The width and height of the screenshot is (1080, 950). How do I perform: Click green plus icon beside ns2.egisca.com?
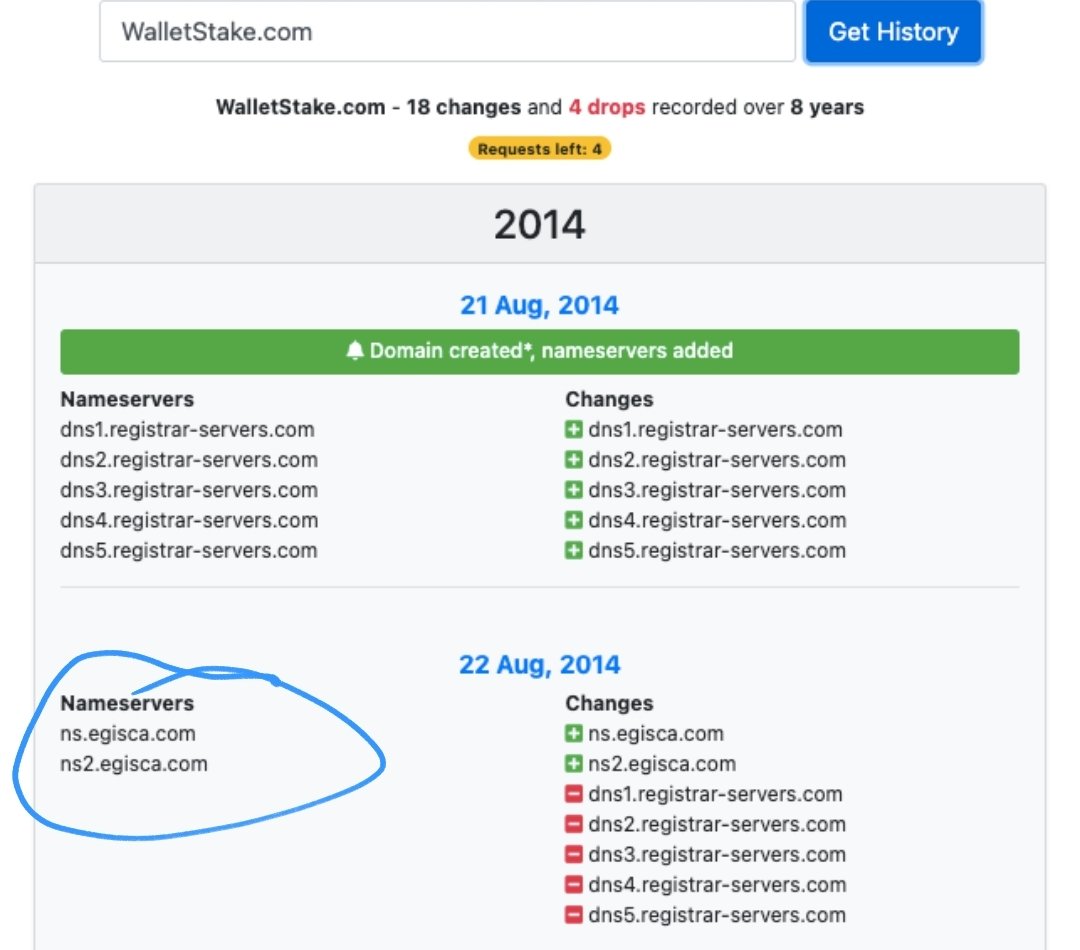(574, 764)
